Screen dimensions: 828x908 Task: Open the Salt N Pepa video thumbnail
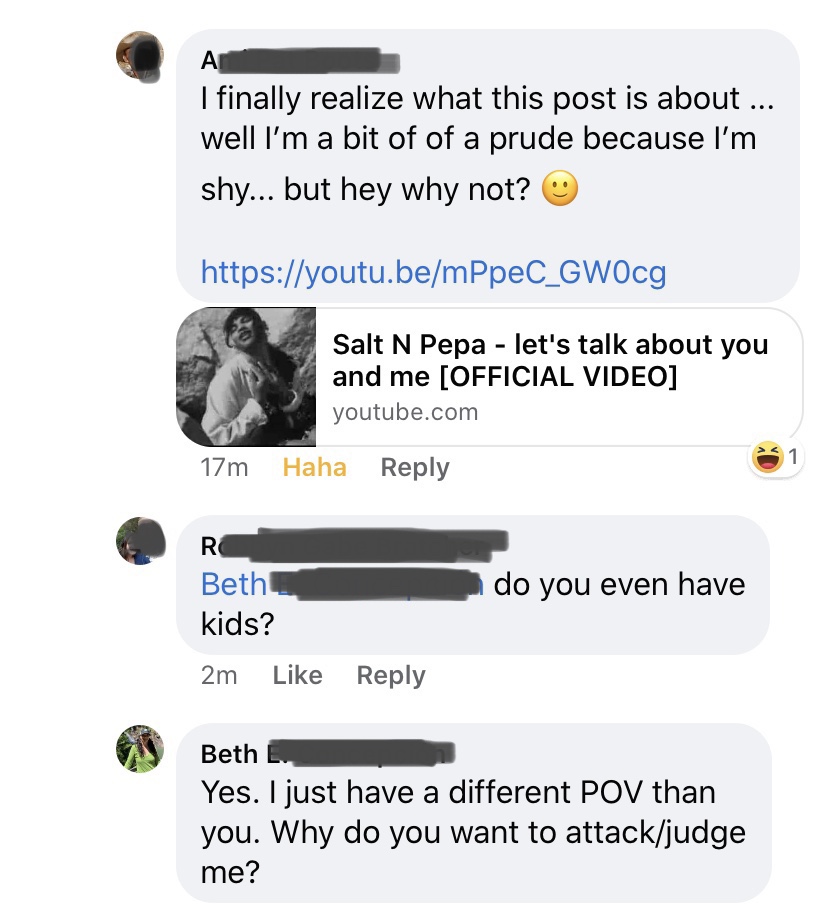point(246,376)
